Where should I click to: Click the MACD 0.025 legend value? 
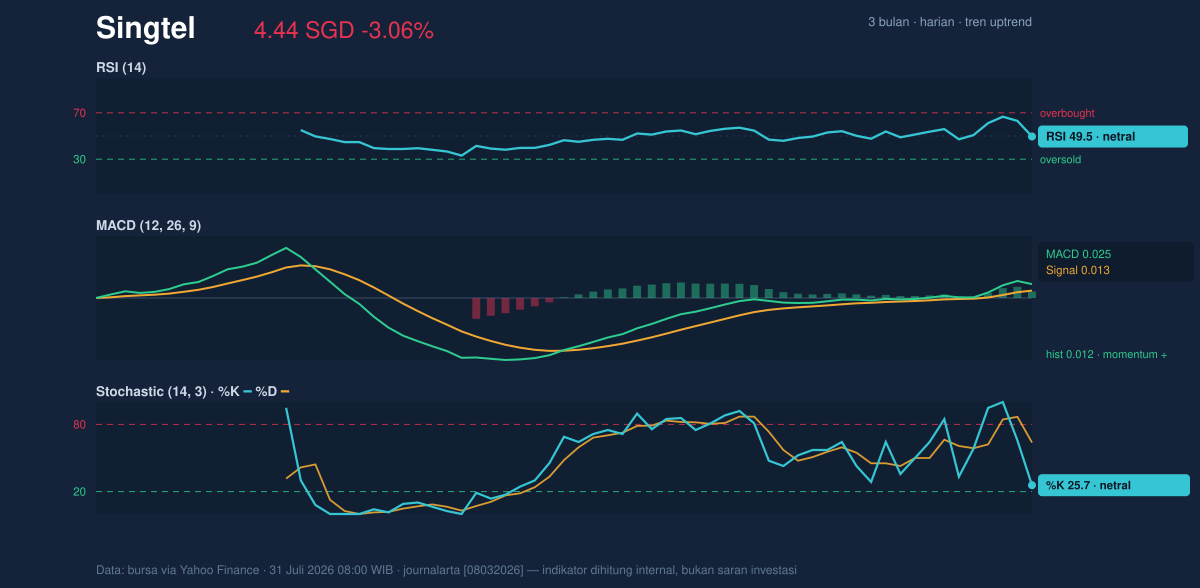pos(1079,254)
